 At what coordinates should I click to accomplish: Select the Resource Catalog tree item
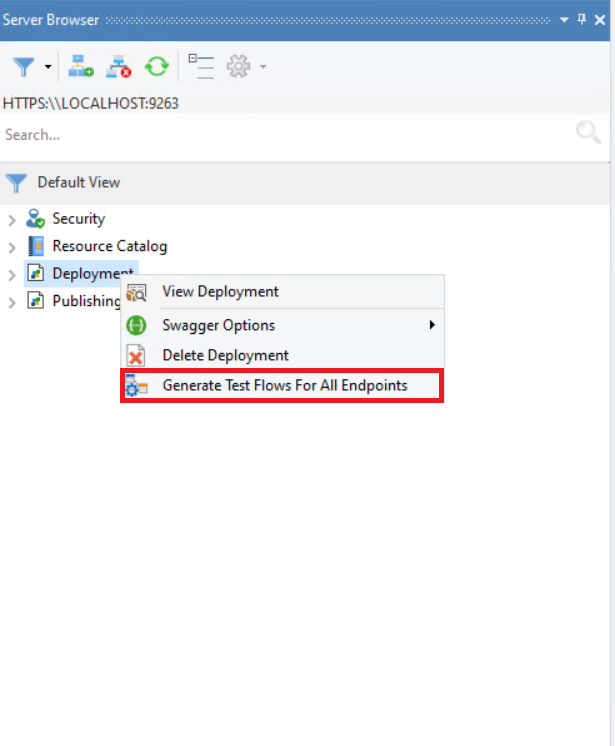pyautogui.click(x=109, y=246)
